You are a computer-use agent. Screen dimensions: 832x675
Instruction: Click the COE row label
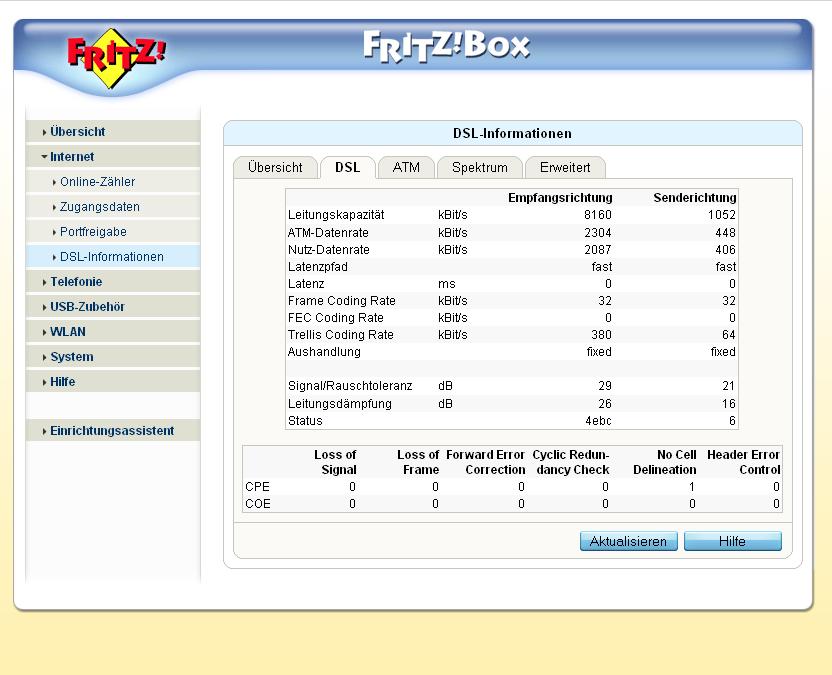(x=258, y=504)
